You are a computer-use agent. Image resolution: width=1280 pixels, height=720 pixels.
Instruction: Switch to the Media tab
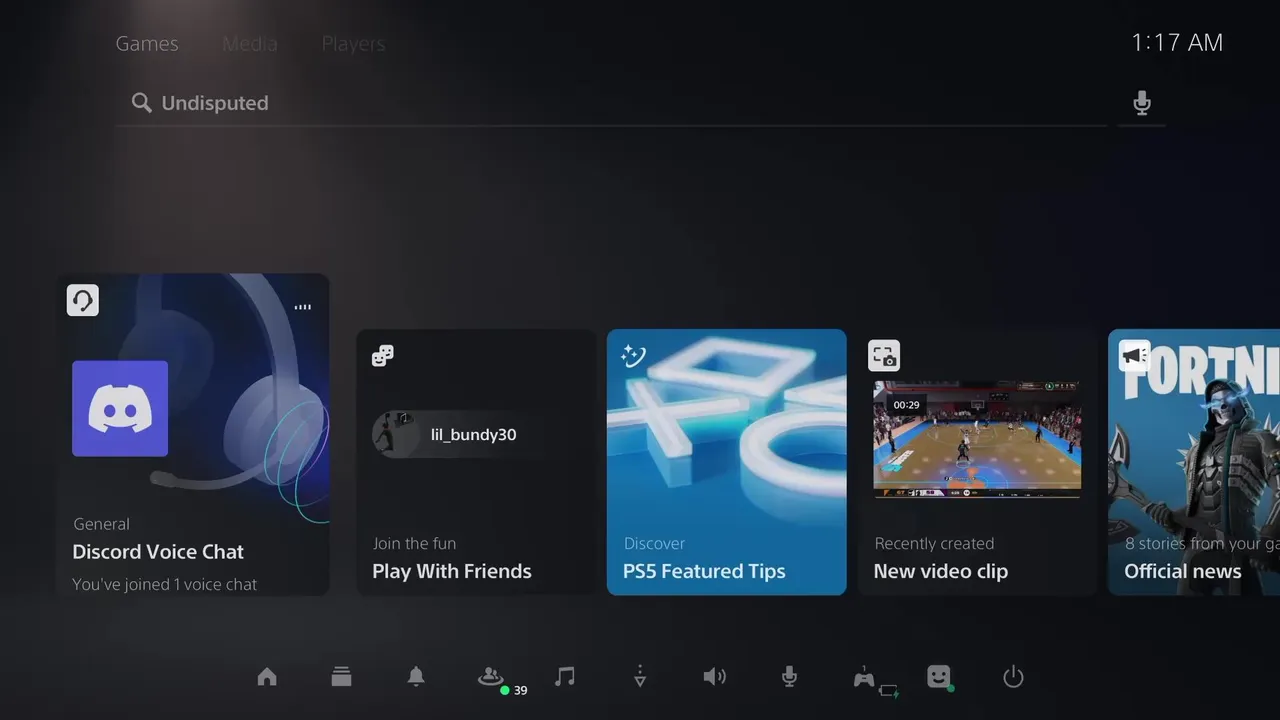pyautogui.click(x=250, y=44)
